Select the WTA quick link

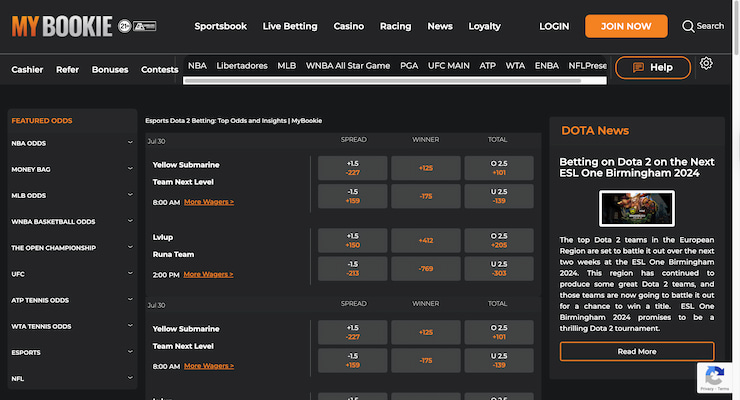[515, 66]
